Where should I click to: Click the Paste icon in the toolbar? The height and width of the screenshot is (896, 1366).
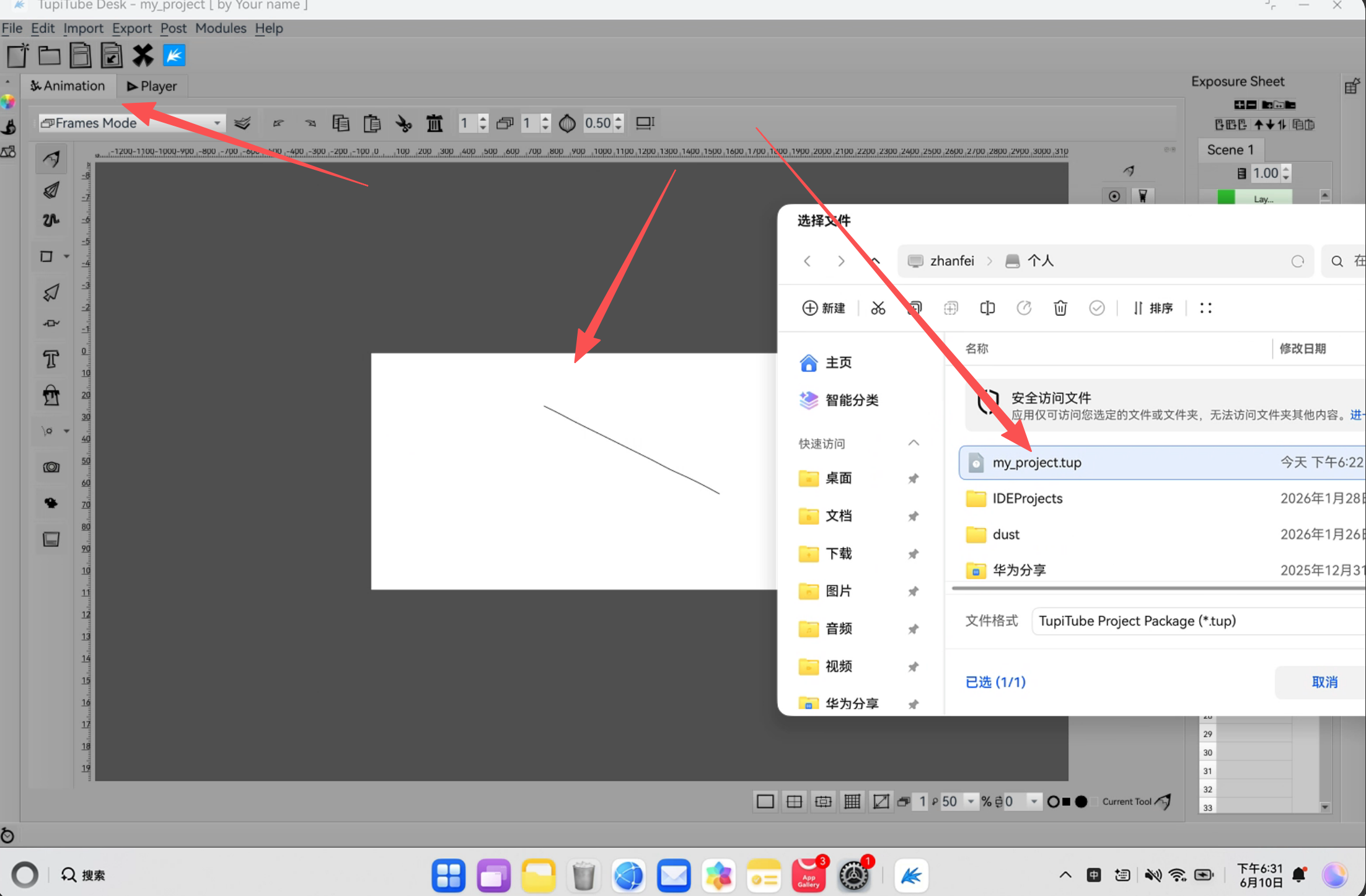tap(372, 123)
